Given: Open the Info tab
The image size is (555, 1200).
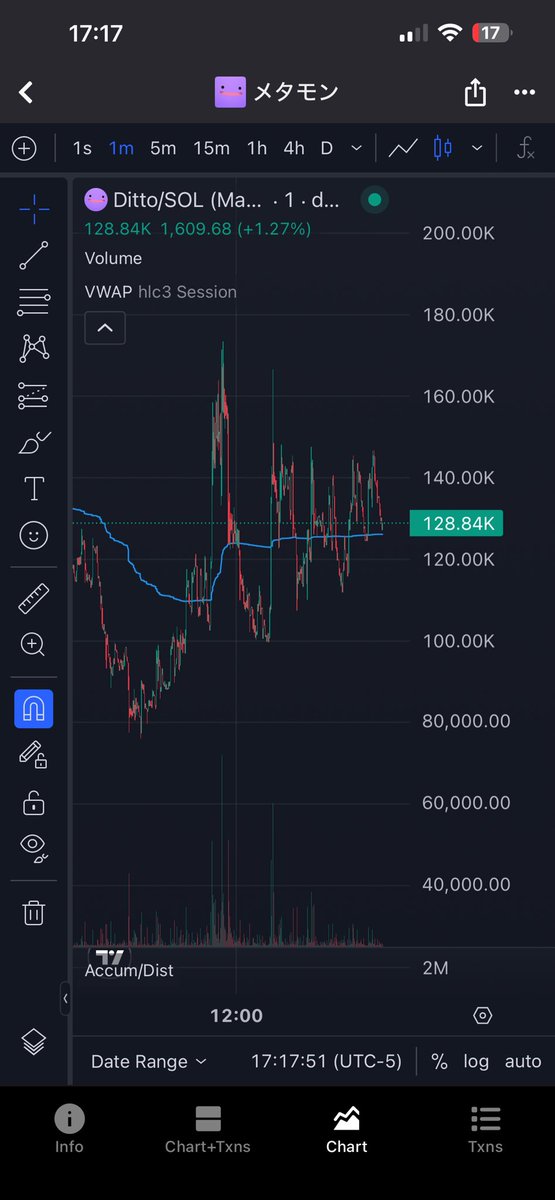Looking at the screenshot, I should [69, 1130].
